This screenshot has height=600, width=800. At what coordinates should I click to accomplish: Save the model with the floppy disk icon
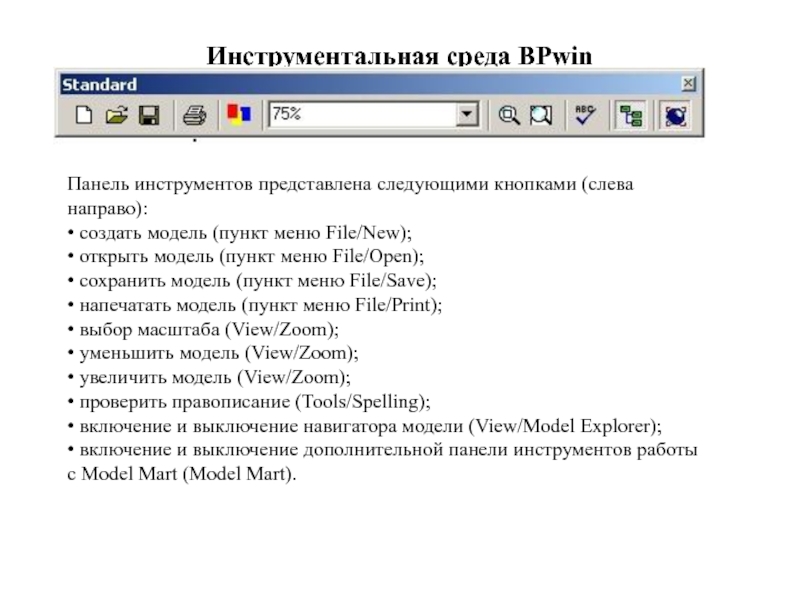149,116
